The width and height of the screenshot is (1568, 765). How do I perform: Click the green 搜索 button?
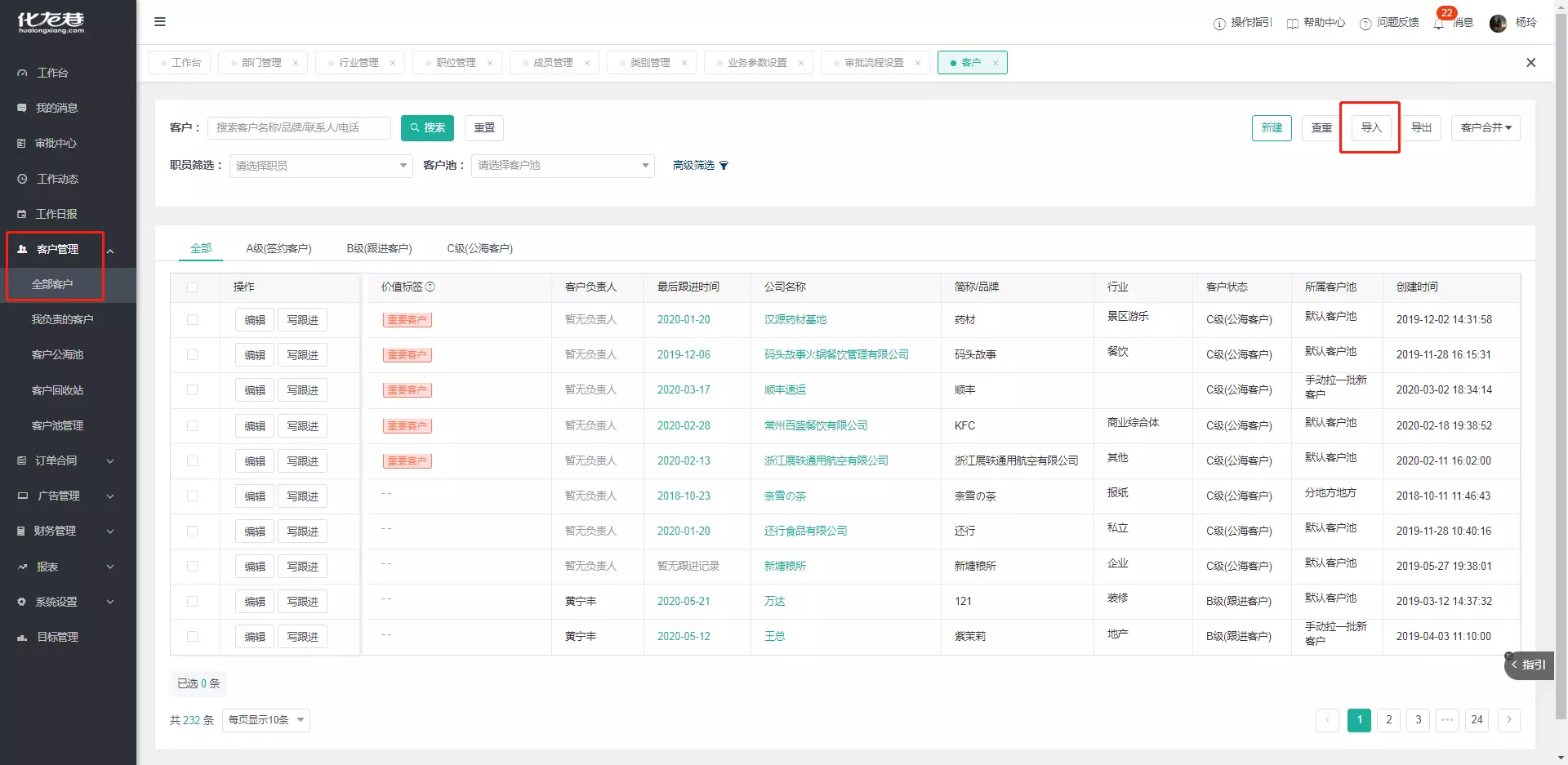[427, 127]
